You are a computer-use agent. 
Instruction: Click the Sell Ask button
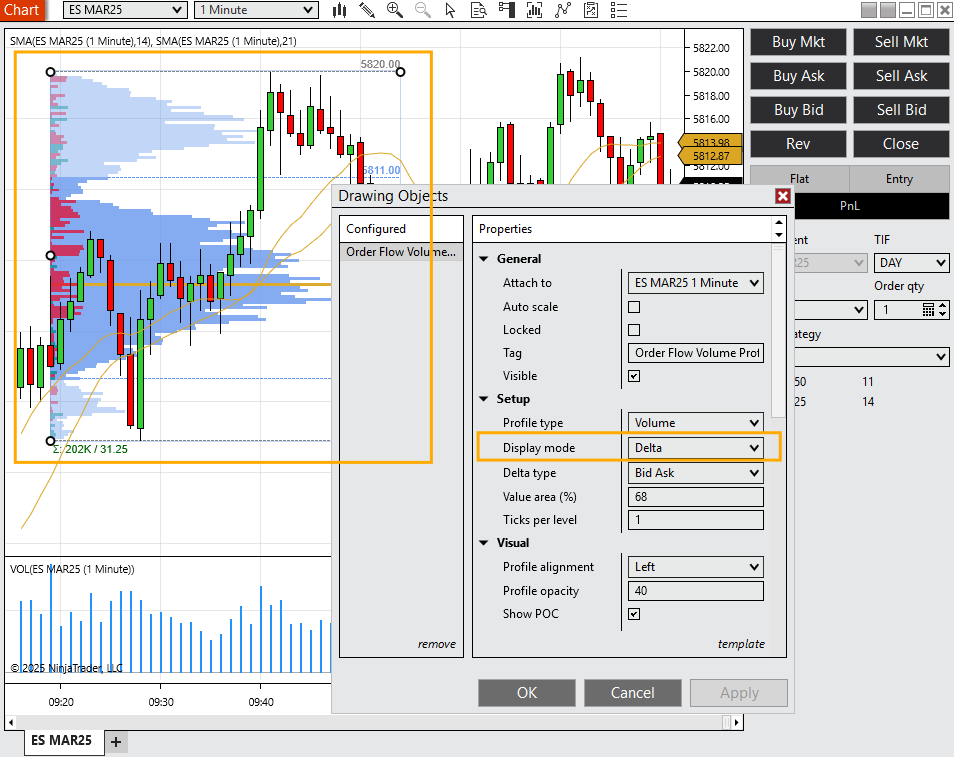point(901,76)
